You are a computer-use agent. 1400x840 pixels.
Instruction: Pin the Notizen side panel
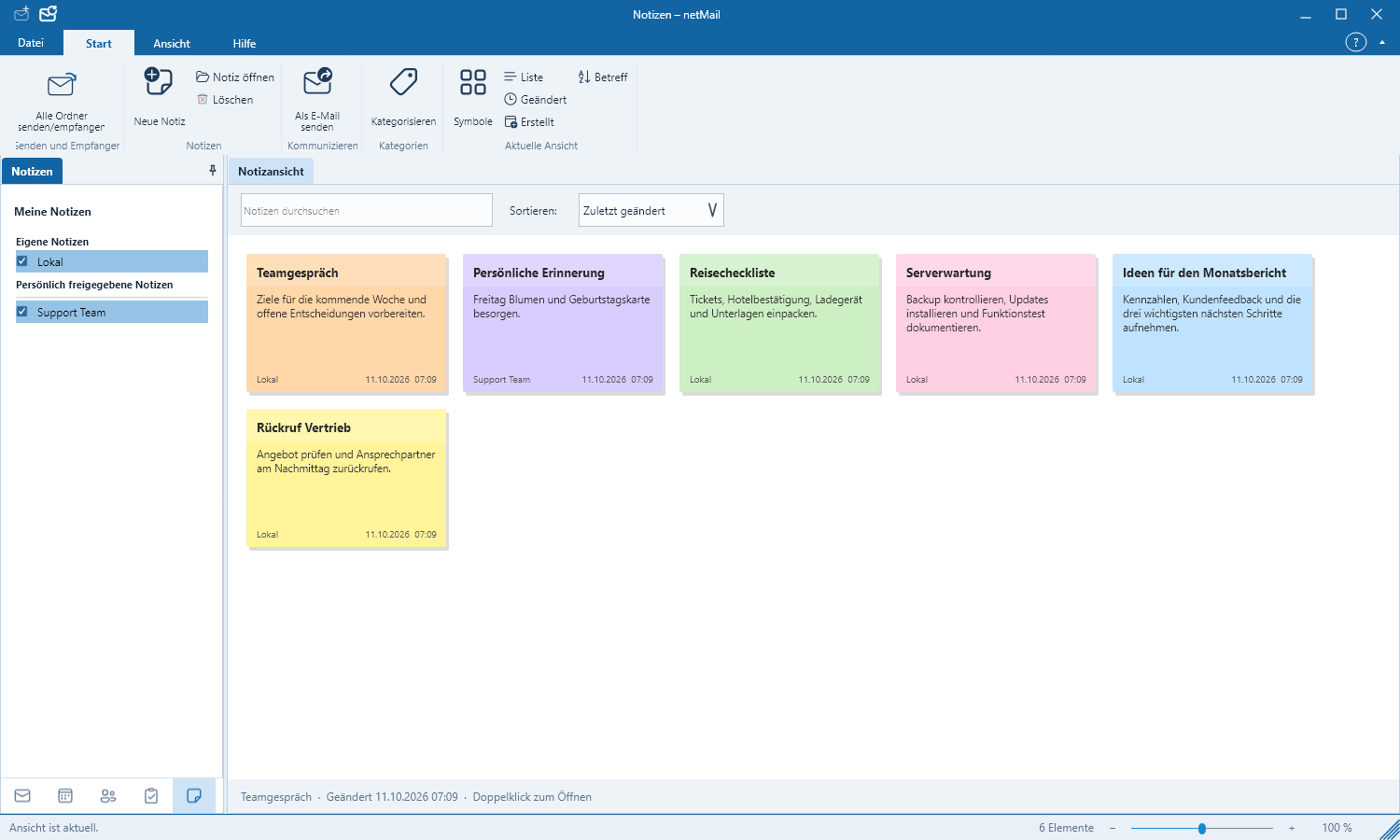pyautogui.click(x=213, y=171)
